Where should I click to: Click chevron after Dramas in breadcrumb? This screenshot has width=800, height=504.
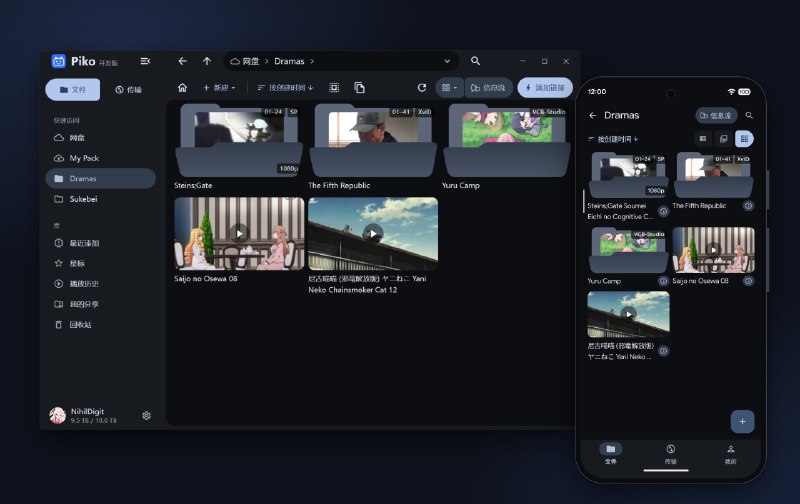(x=312, y=61)
